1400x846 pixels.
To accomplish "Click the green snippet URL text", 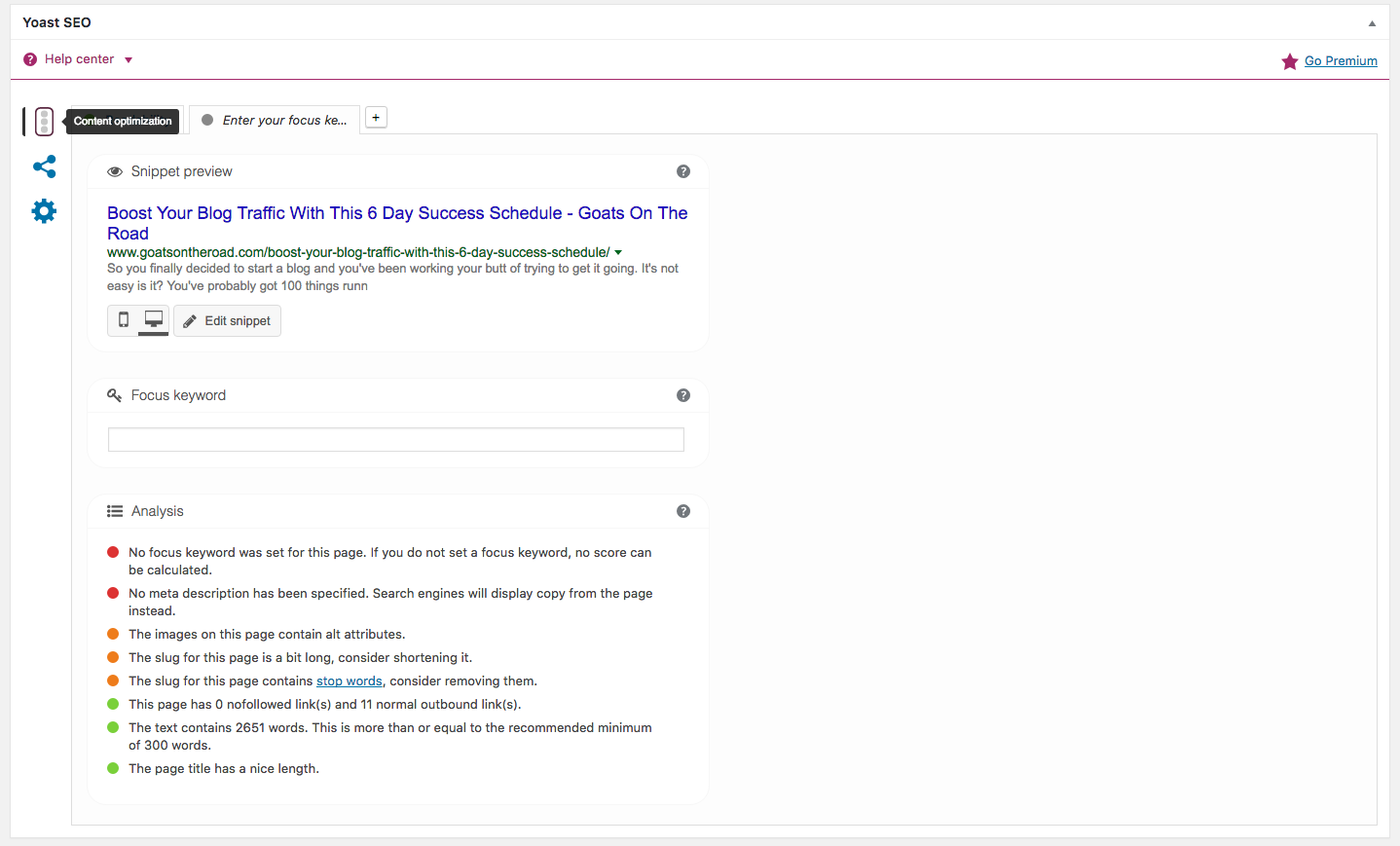I will 358,252.
